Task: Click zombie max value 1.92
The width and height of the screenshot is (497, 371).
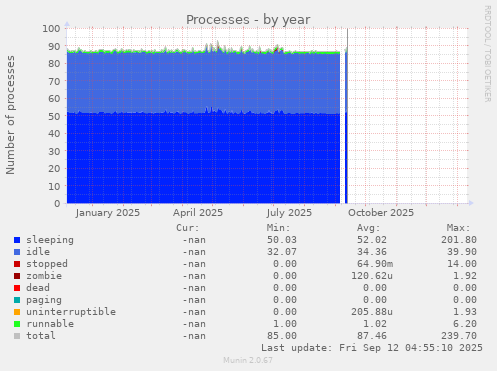Action: pos(465,276)
